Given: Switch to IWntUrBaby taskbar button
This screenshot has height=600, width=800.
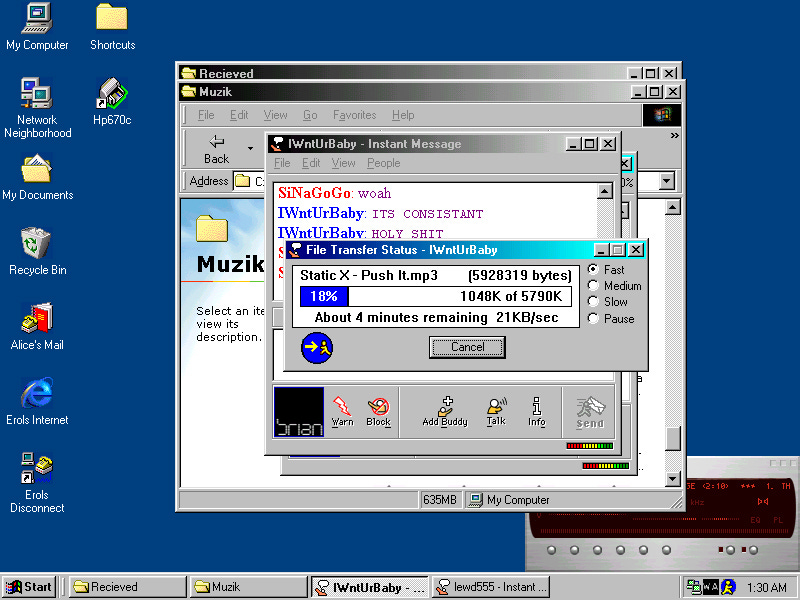Looking at the screenshot, I should [x=369, y=587].
